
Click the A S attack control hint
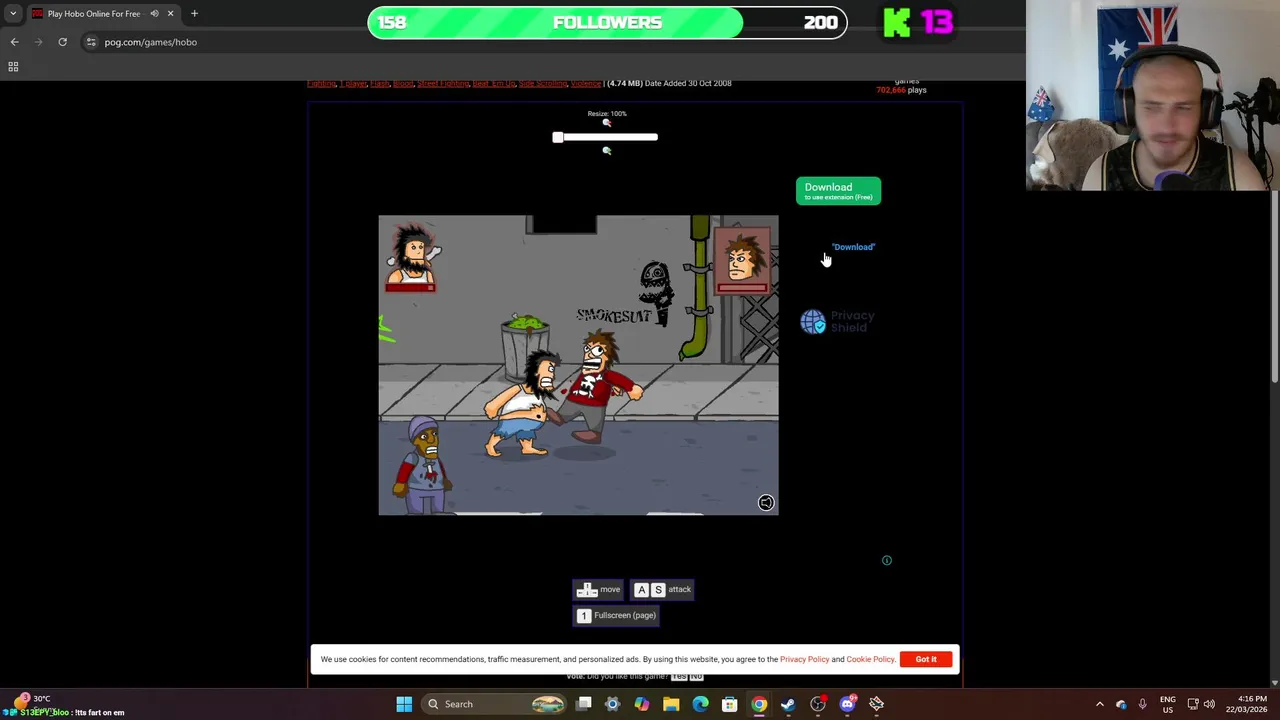coord(662,590)
